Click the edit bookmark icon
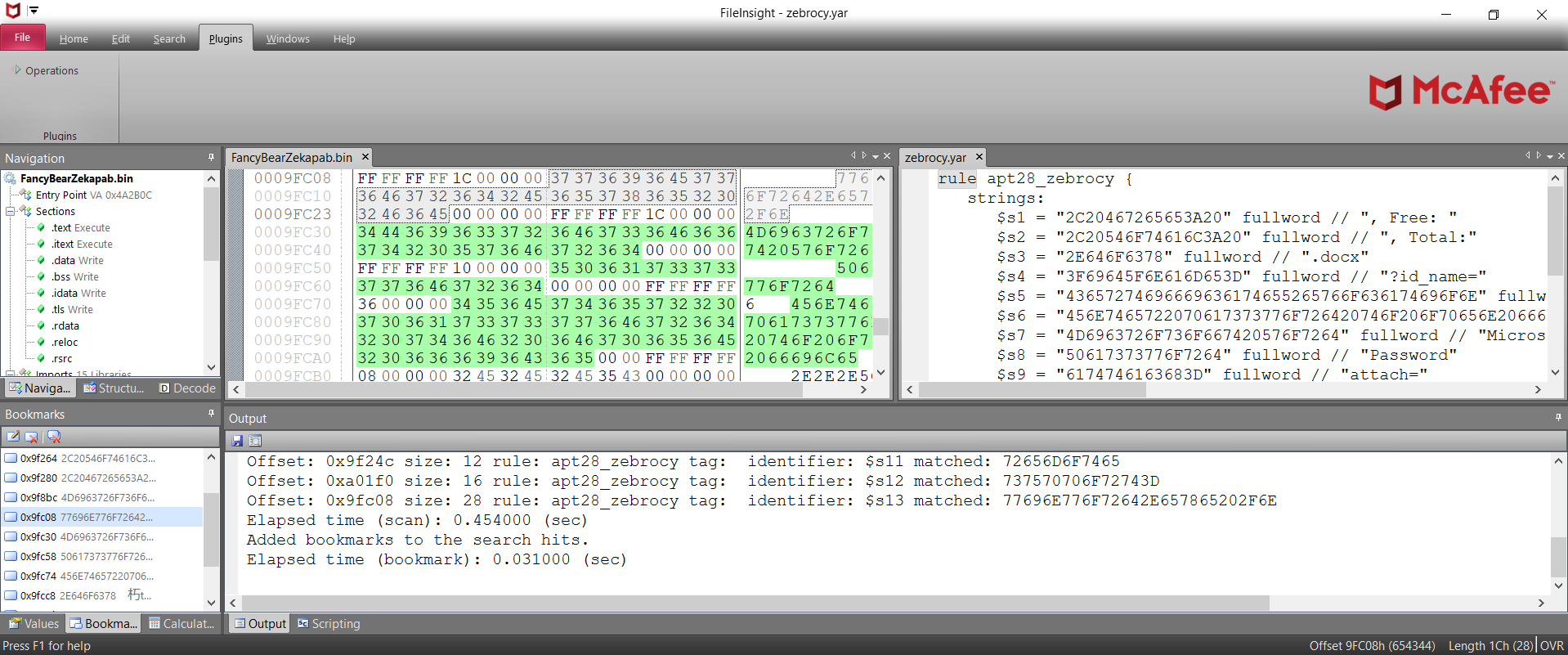This screenshot has height=655, width=1568. [13, 437]
